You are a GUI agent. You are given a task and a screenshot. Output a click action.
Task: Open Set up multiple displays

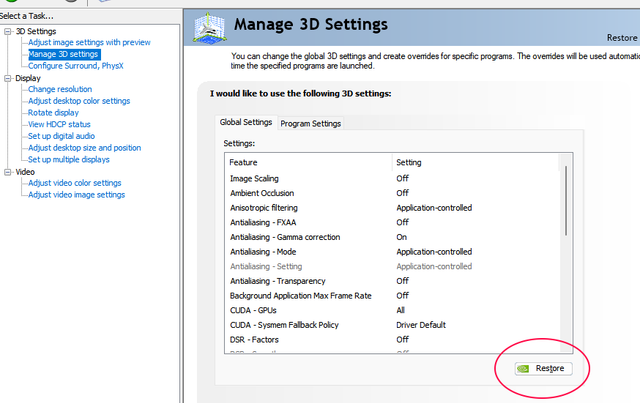tap(69, 160)
